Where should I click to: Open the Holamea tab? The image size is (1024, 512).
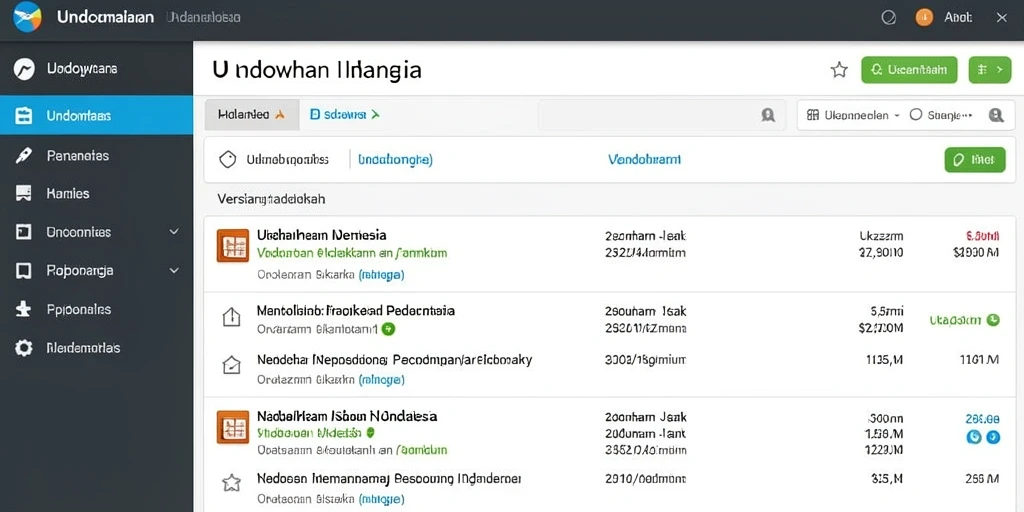[x=252, y=115]
